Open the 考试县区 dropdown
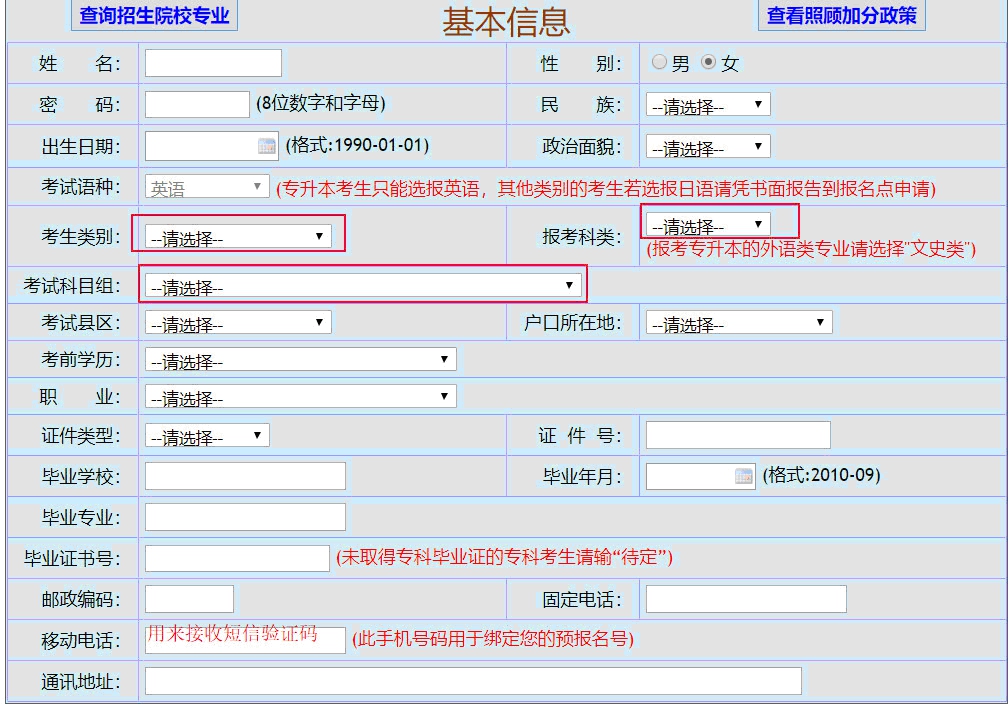 coord(238,322)
